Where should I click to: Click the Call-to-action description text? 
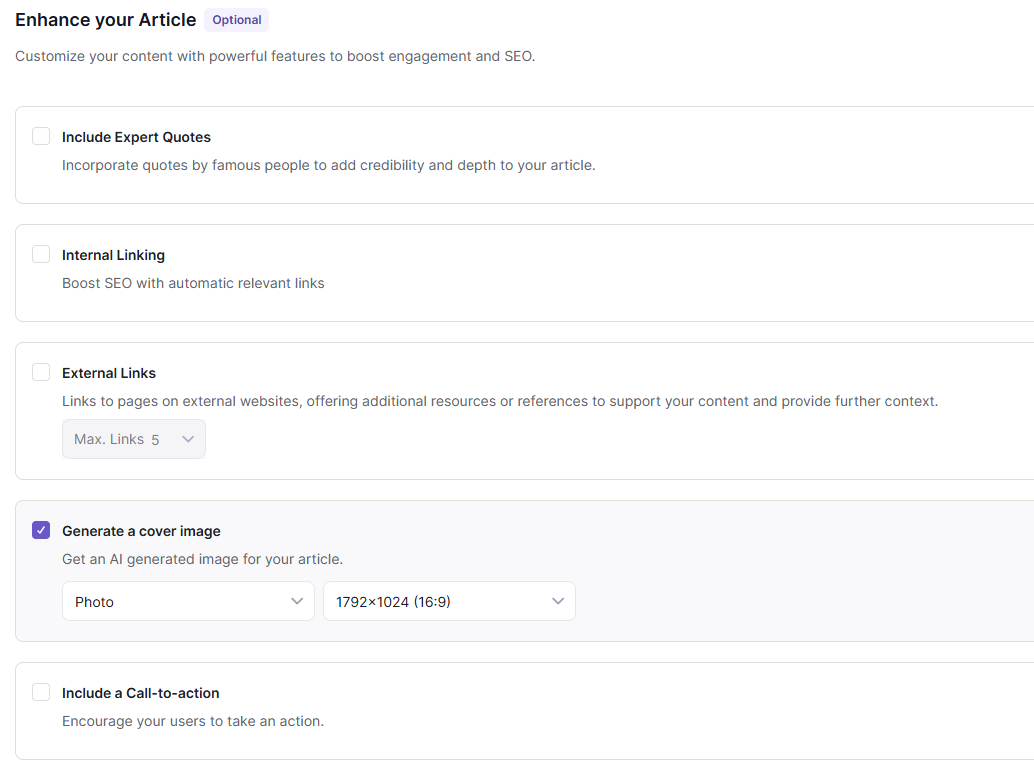tap(193, 721)
